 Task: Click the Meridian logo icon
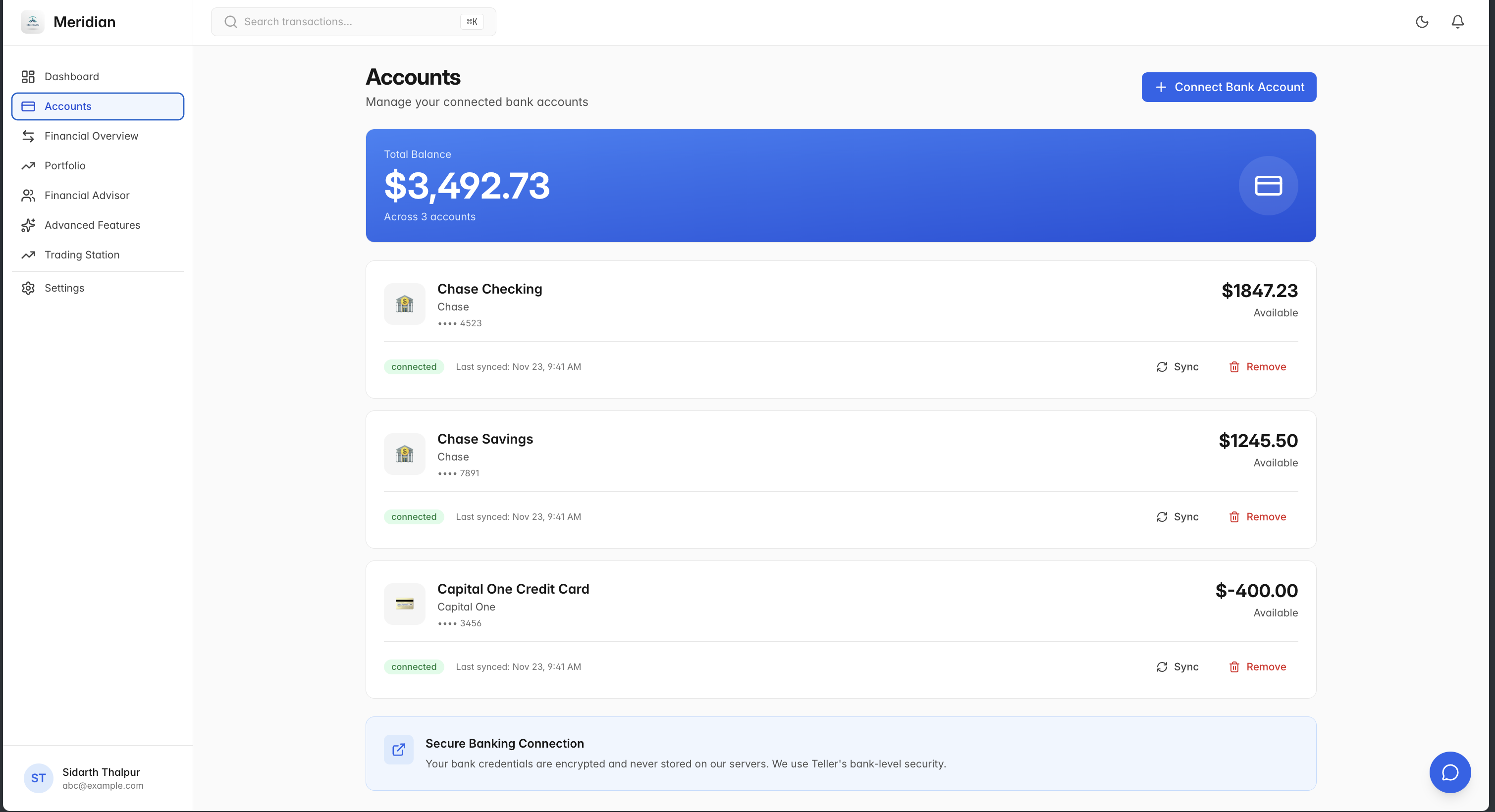[x=33, y=22]
